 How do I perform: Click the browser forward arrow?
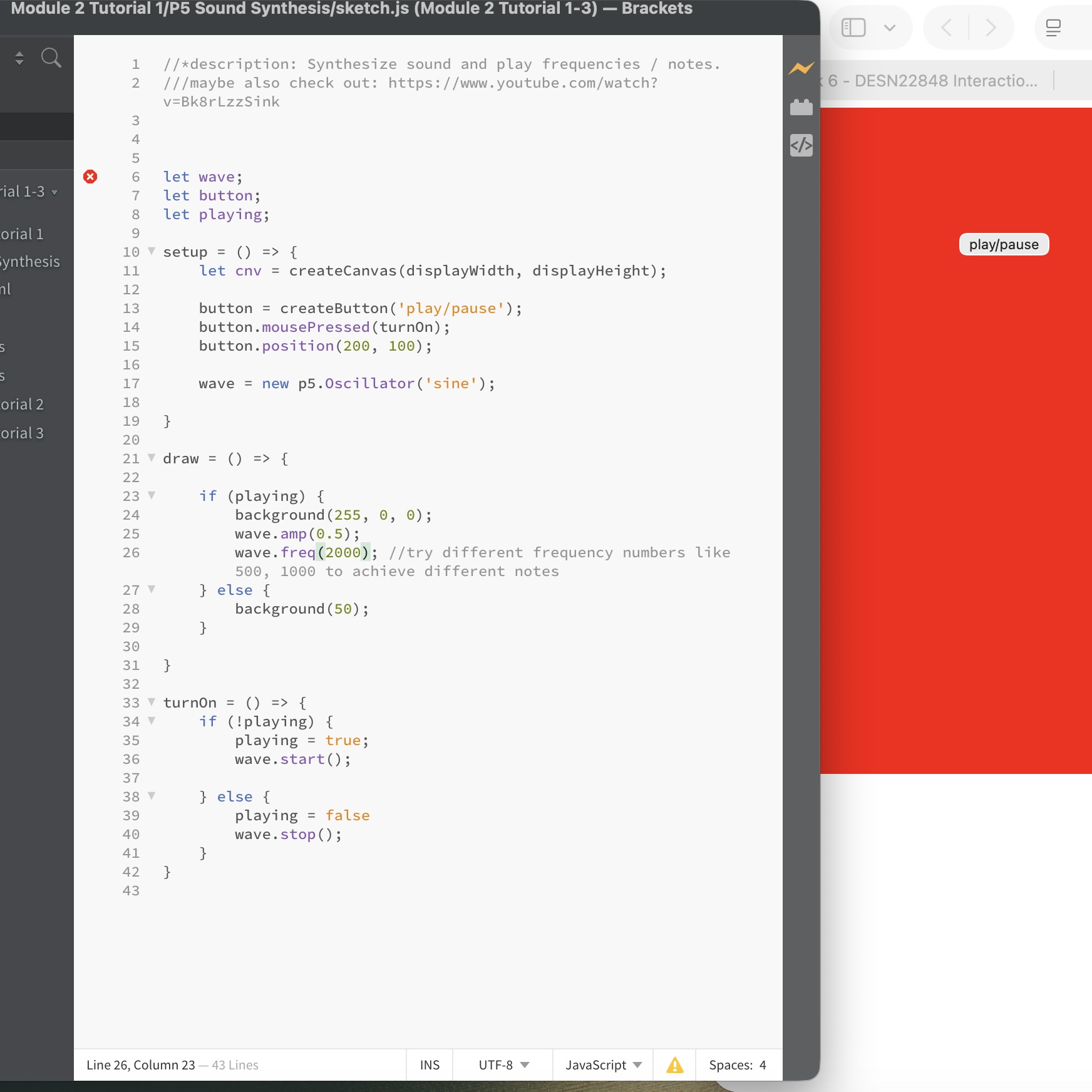991,28
